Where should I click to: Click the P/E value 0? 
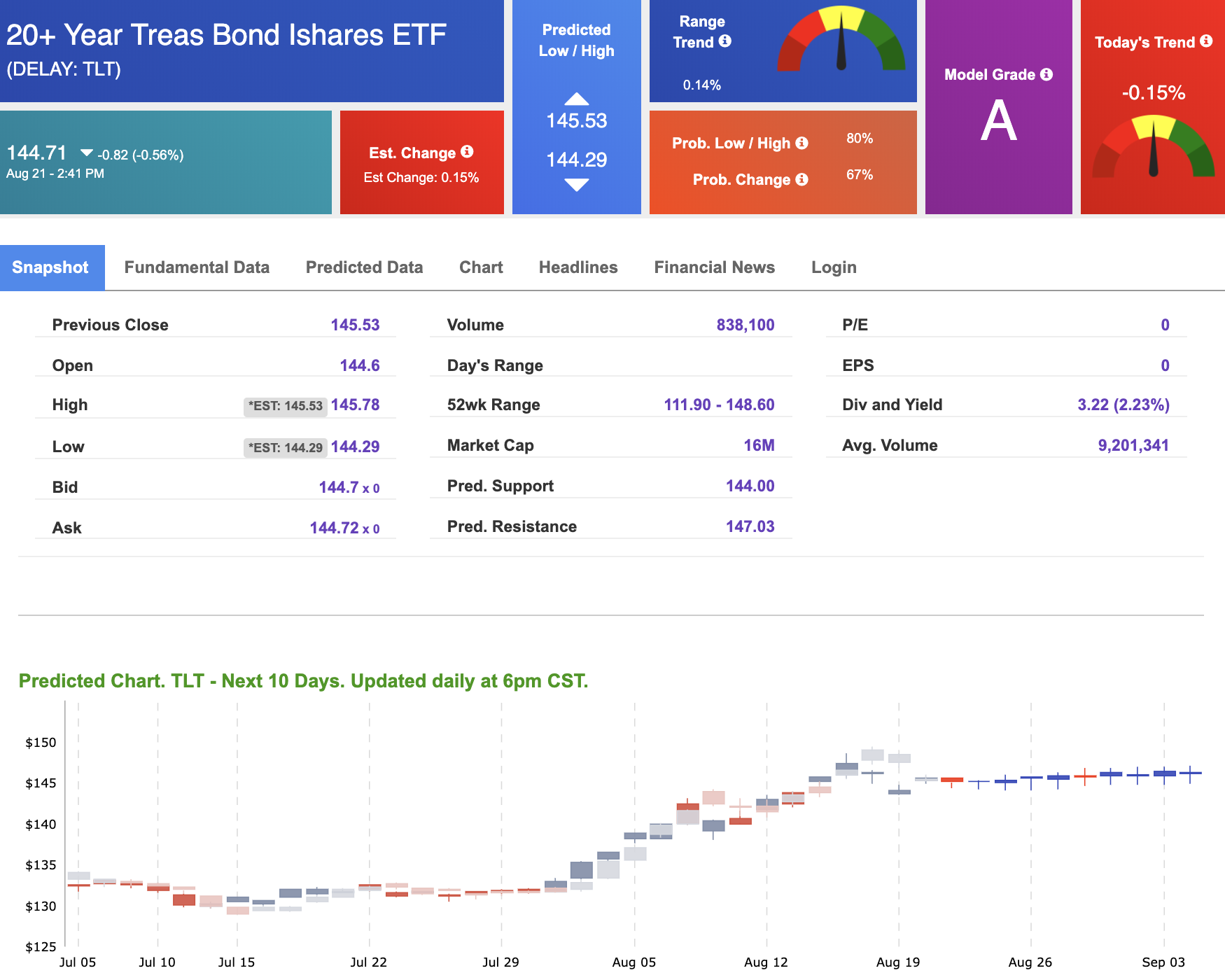coord(1165,325)
